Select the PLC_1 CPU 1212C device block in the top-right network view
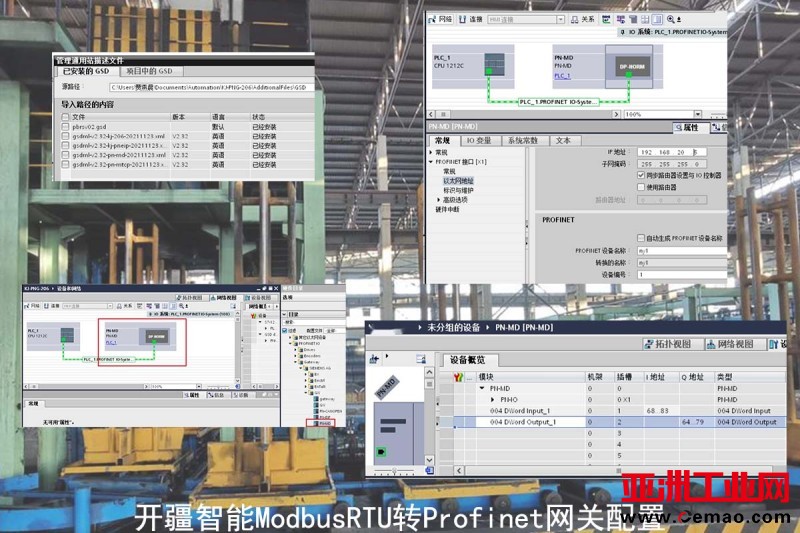The image size is (800, 533). click(472, 66)
